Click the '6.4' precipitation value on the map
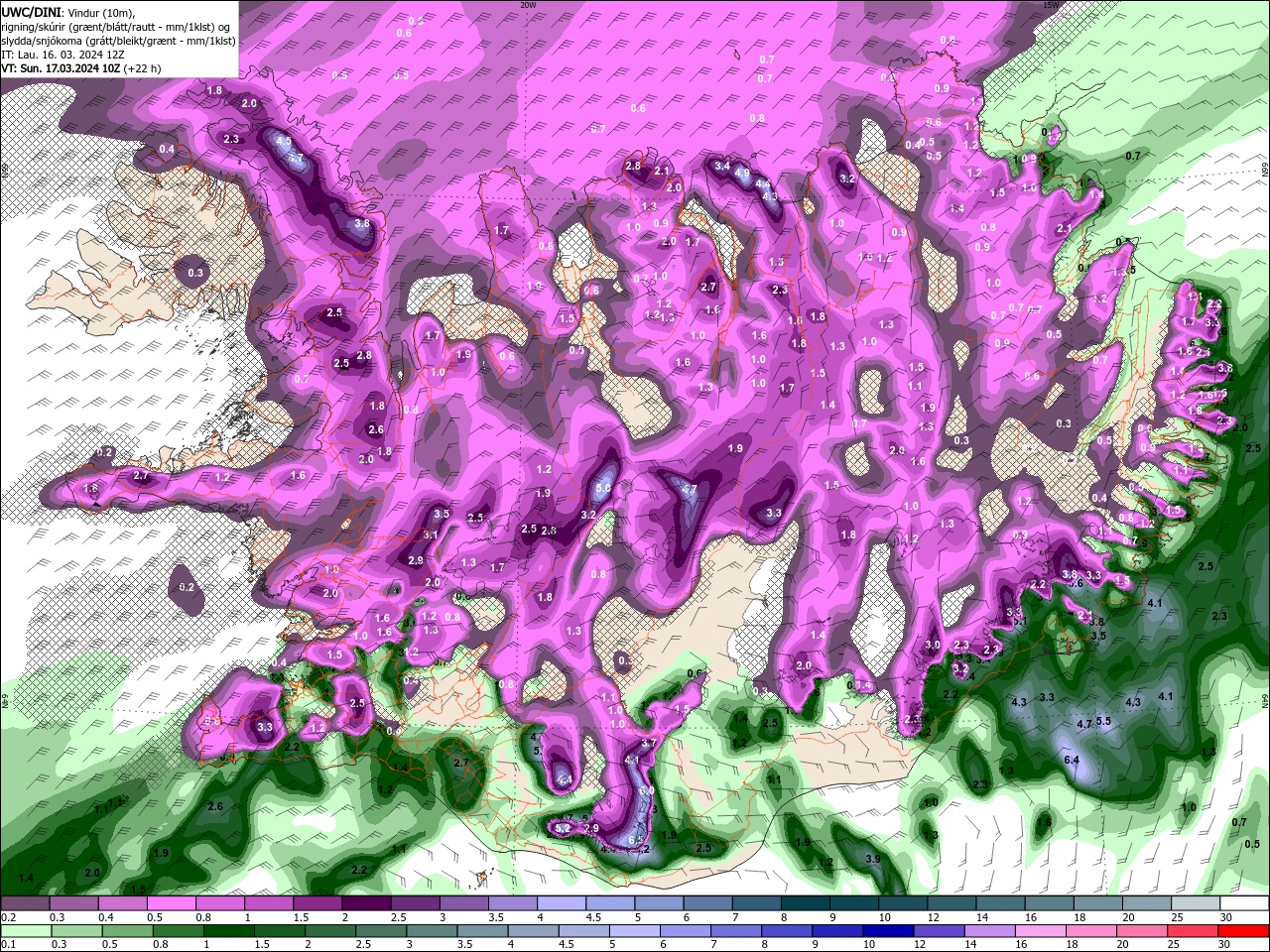Screen dimensions: 1270x952 (x=1072, y=760)
